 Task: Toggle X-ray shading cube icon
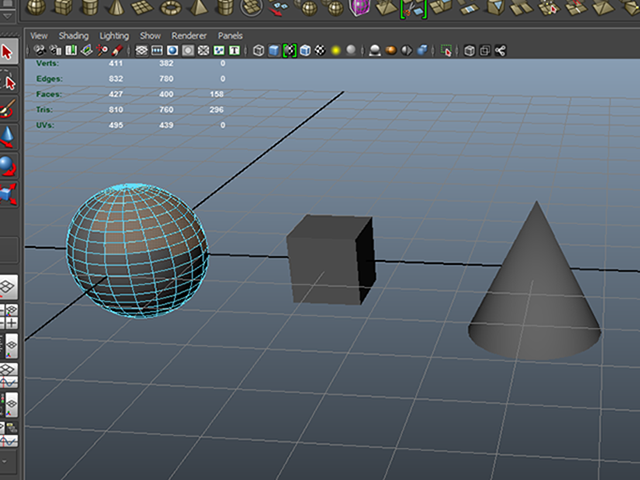coord(469,51)
